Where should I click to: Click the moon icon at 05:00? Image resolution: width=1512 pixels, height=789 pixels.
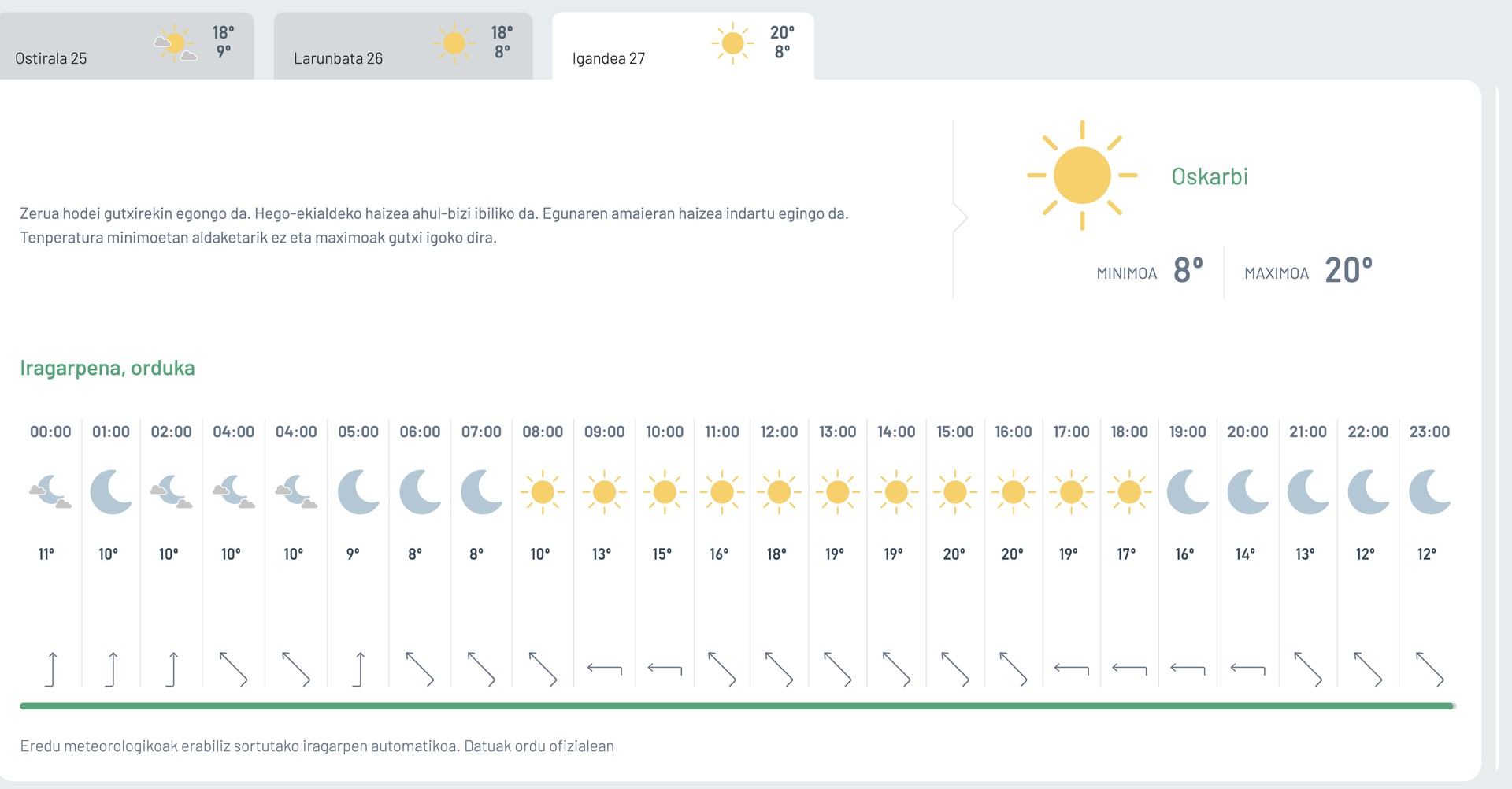coord(358,492)
